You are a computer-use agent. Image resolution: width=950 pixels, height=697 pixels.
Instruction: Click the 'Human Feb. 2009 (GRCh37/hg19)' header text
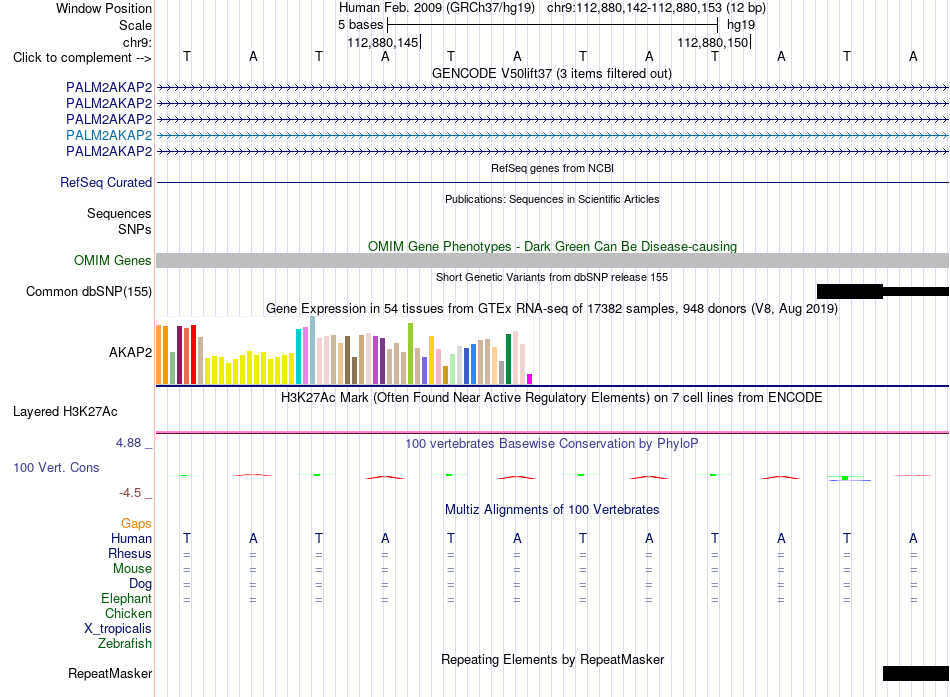(437, 8)
